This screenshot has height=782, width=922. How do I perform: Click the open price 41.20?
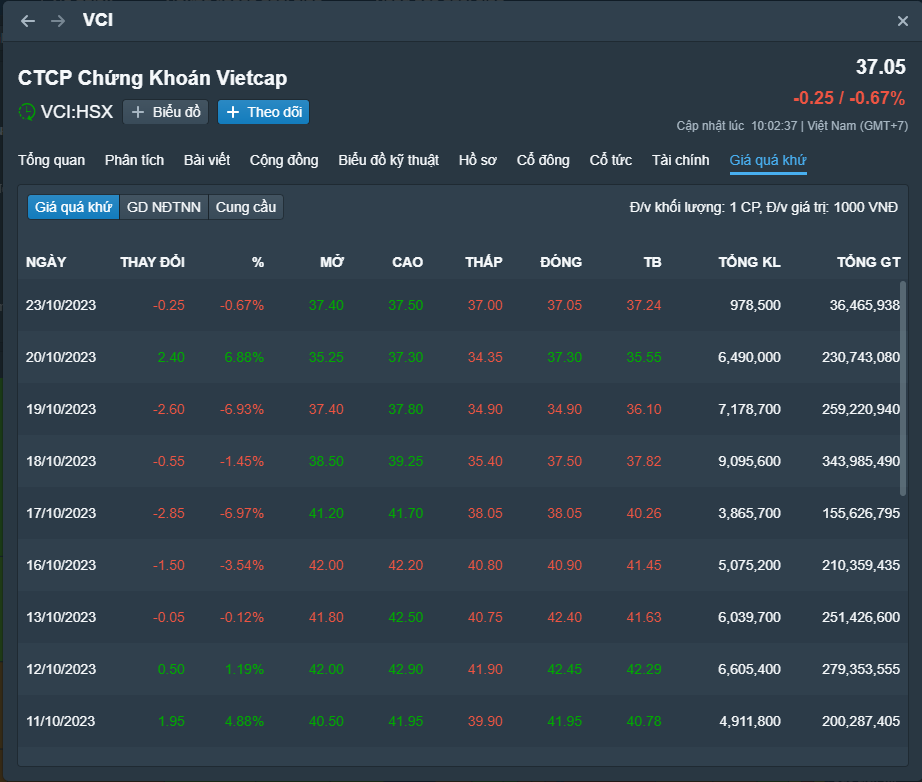pos(326,513)
